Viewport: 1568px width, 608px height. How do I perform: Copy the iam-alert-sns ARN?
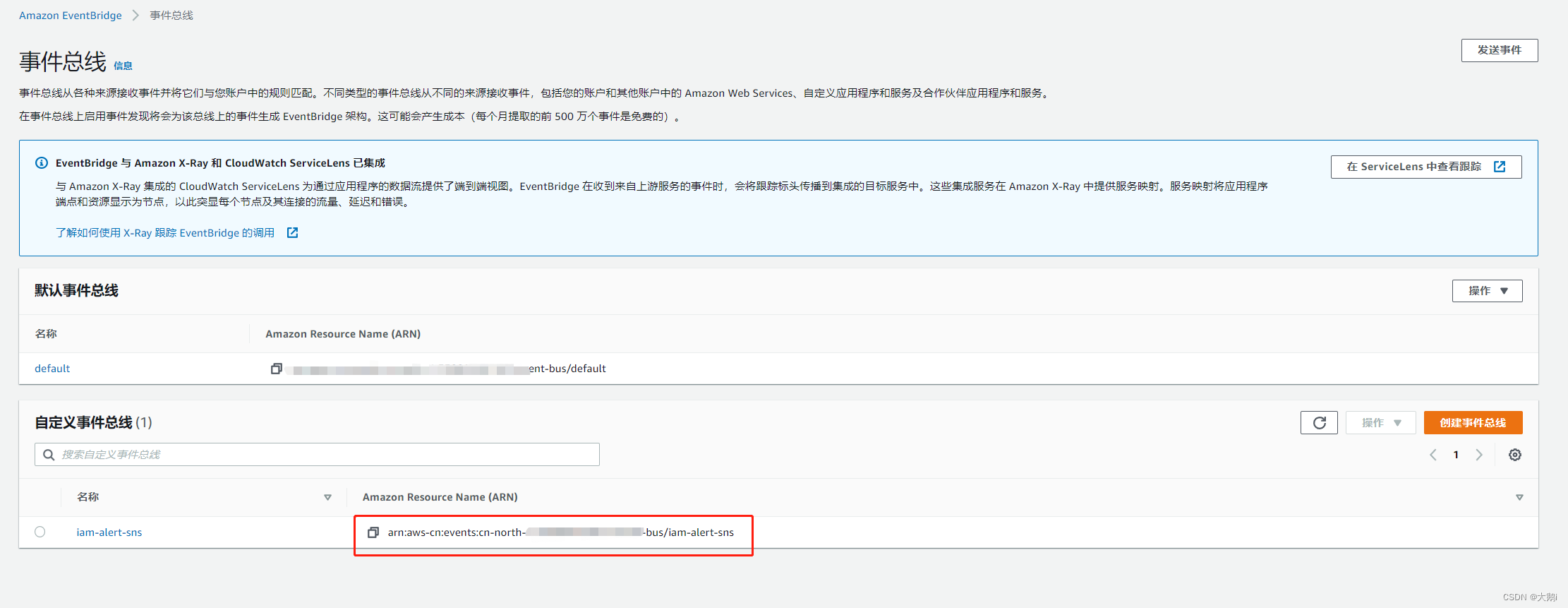point(373,532)
